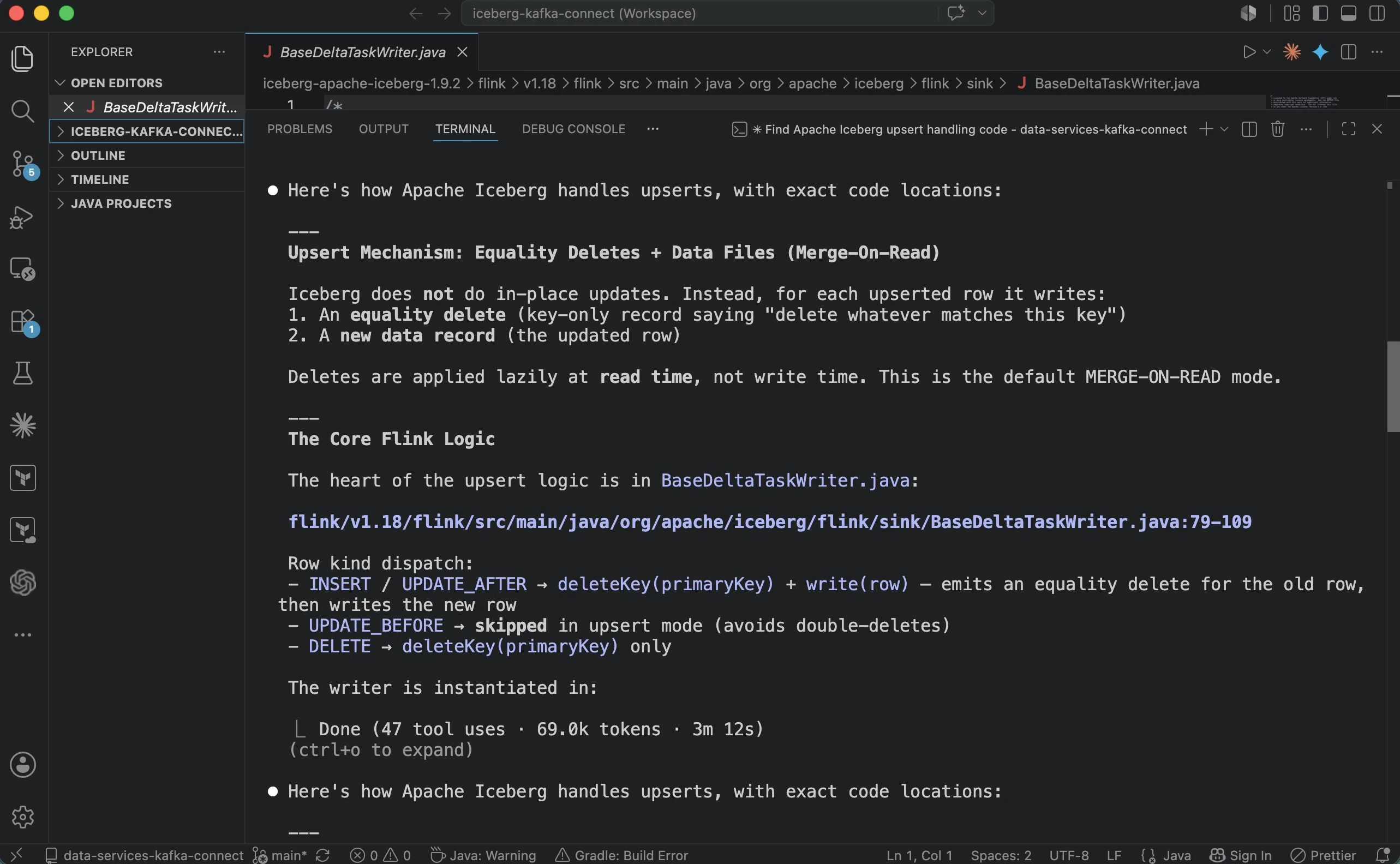Expand the ICEBERG-KAFKA-CONNEC... workspace folder
This screenshot has height=864, width=1400.
click(147, 131)
